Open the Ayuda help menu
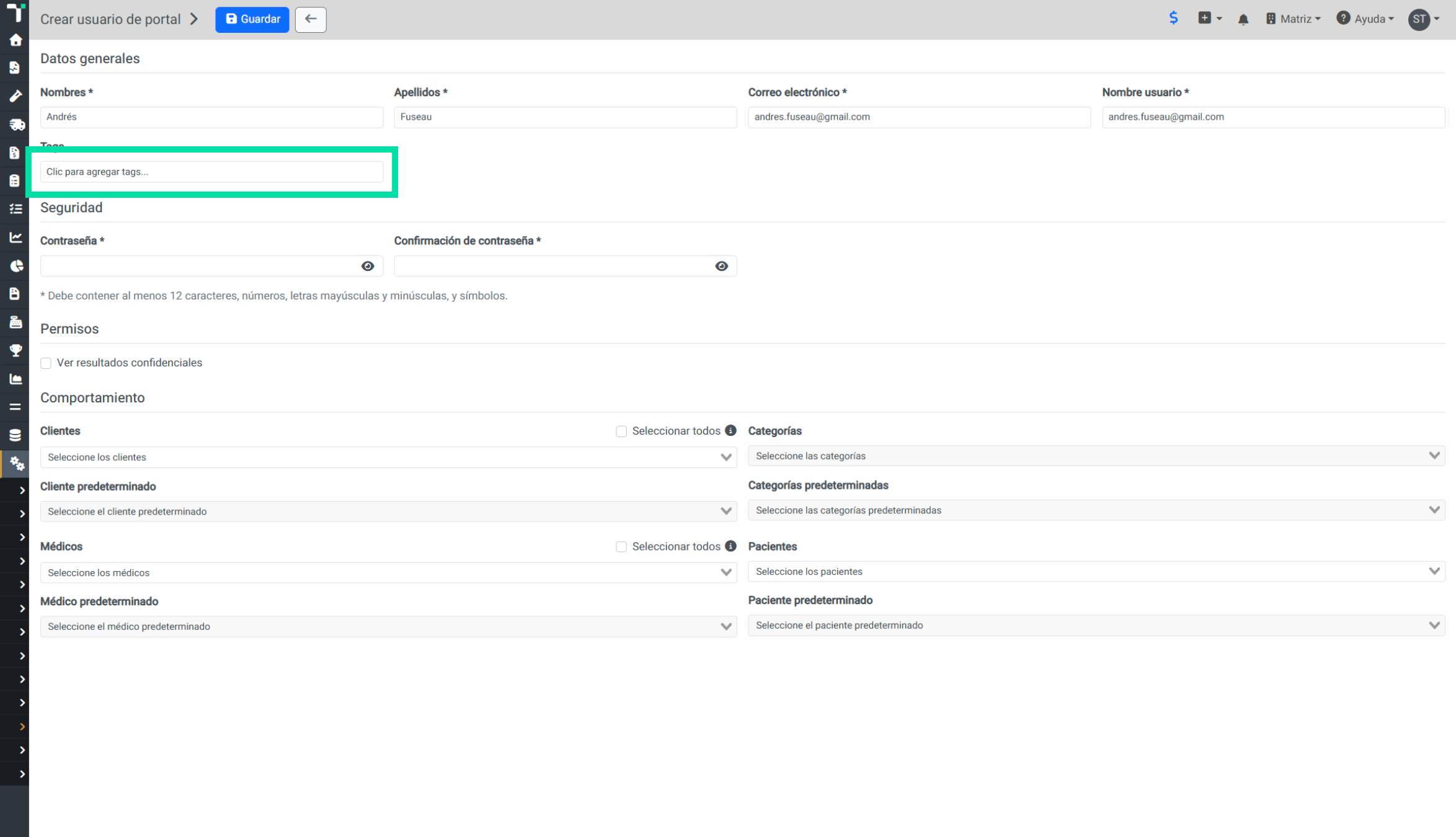 click(1365, 19)
